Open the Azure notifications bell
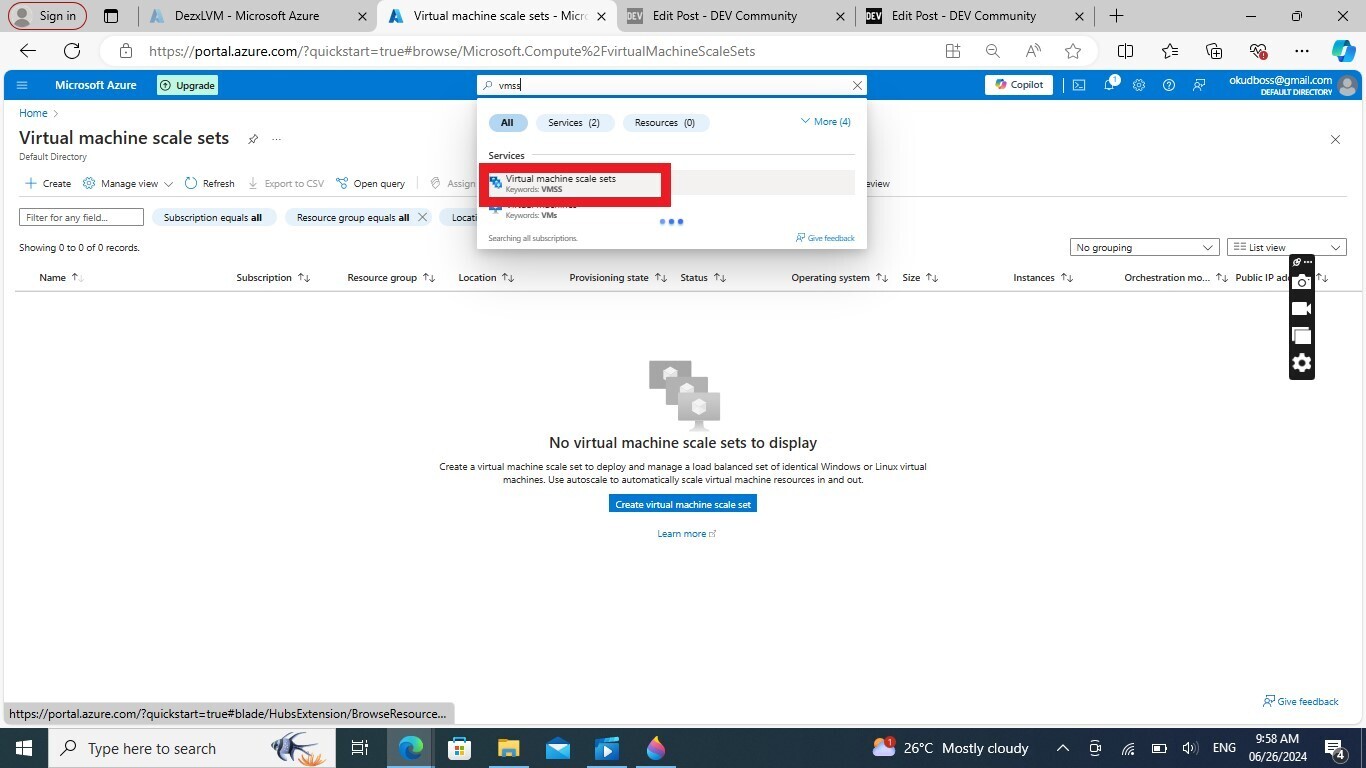This screenshot has width=1366, height=768. pos(1110,85)
